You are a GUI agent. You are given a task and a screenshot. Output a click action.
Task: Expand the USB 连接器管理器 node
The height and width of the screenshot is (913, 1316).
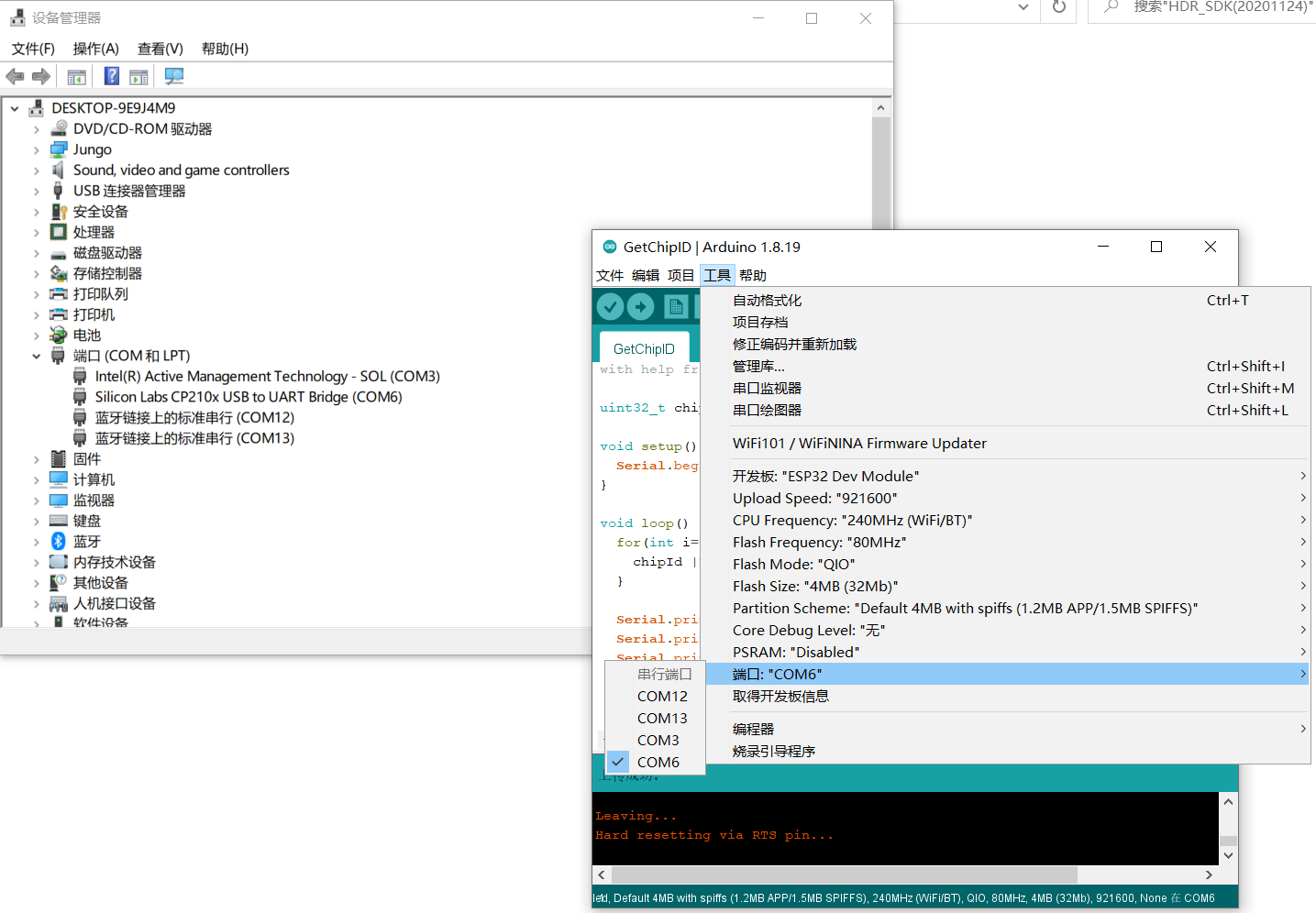(x=37, y=191)
